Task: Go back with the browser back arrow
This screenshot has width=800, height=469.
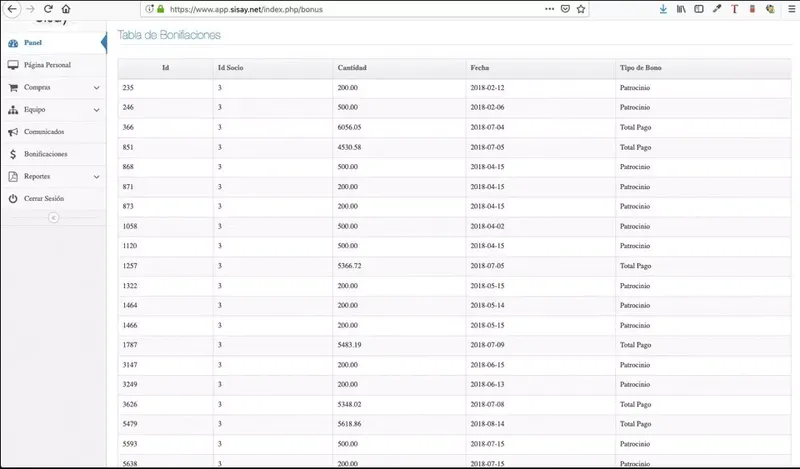Action: [x=12, y=9]
